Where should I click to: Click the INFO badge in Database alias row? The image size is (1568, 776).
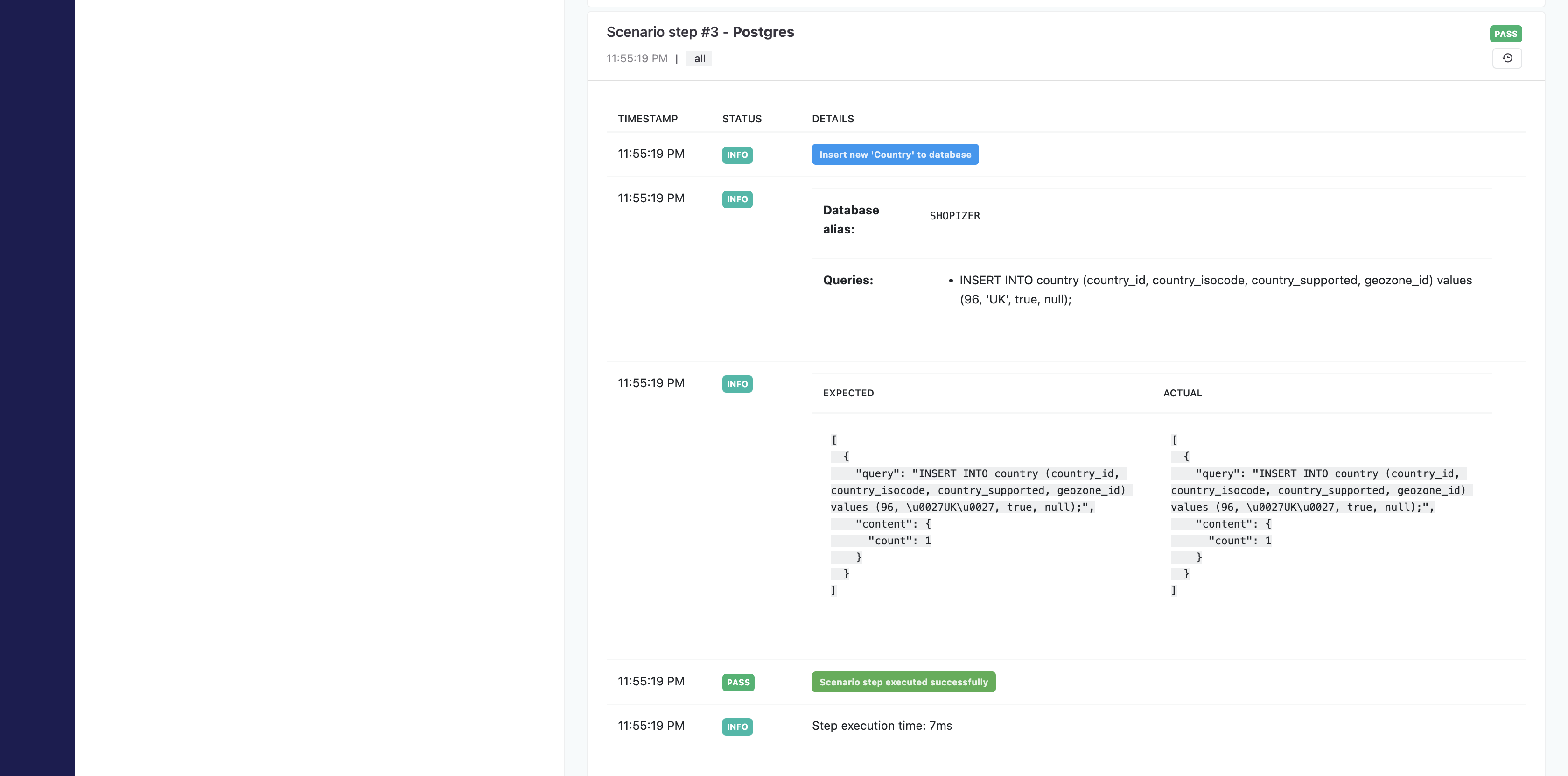tap(737, 199)
